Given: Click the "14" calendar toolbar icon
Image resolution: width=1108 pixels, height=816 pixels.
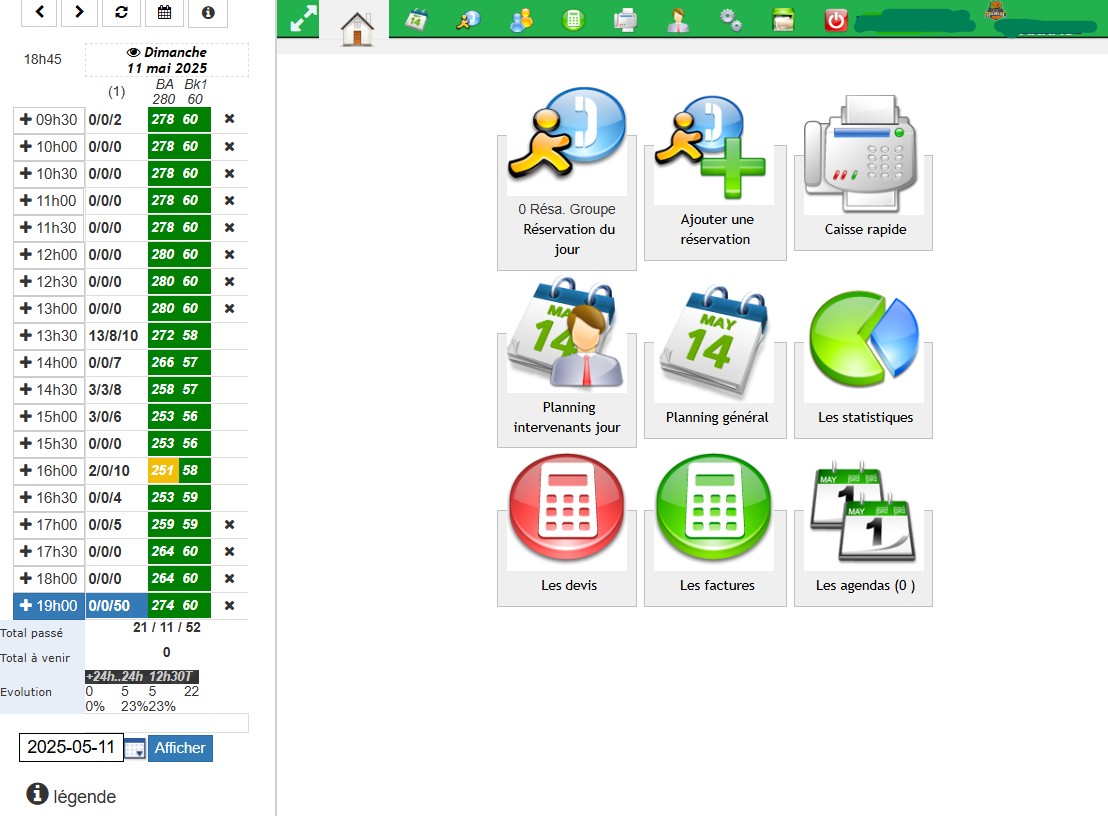Looking at the screenshot, I should (415, 18).
